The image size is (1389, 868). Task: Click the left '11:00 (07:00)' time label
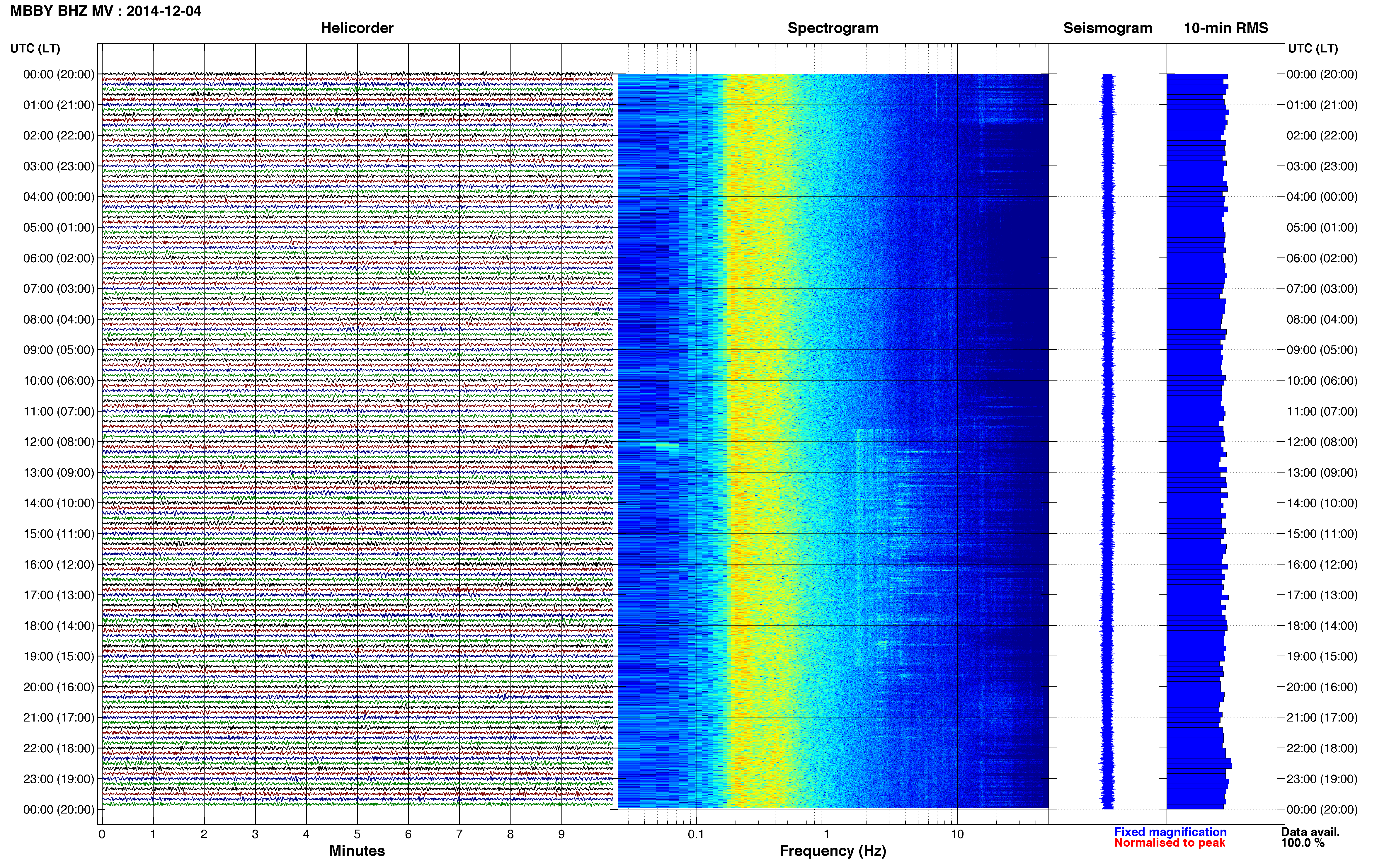pyautogui.click(x=59, y=411)
